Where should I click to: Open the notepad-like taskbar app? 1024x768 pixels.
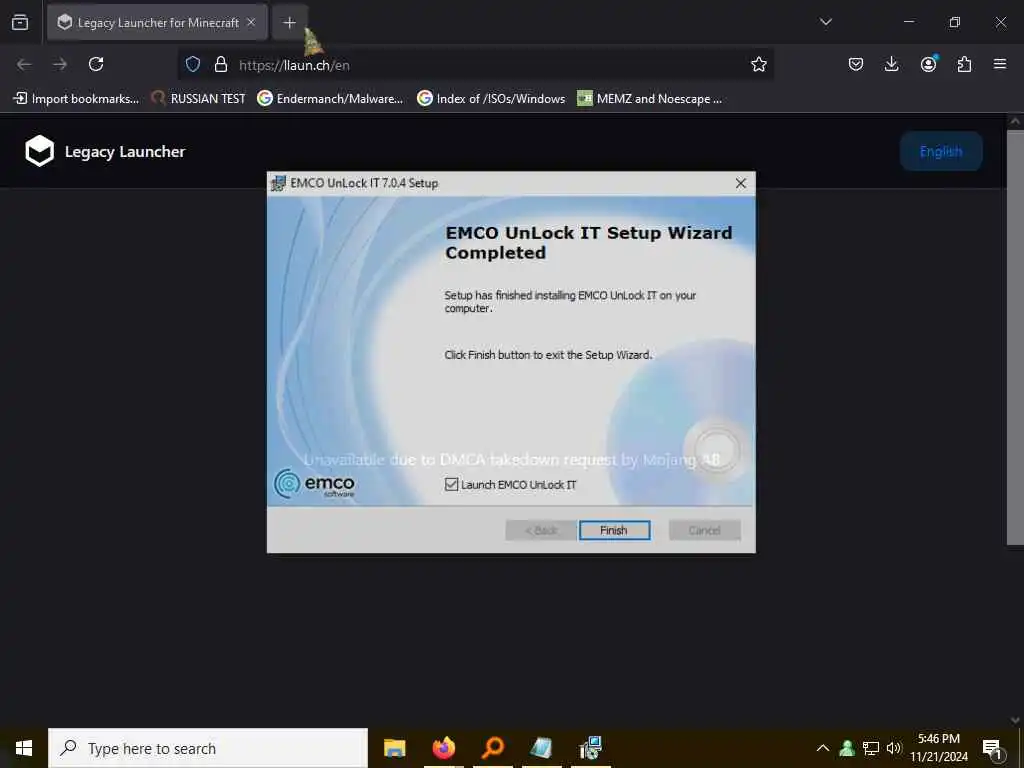pyautogui.click(x=541, y=748)
